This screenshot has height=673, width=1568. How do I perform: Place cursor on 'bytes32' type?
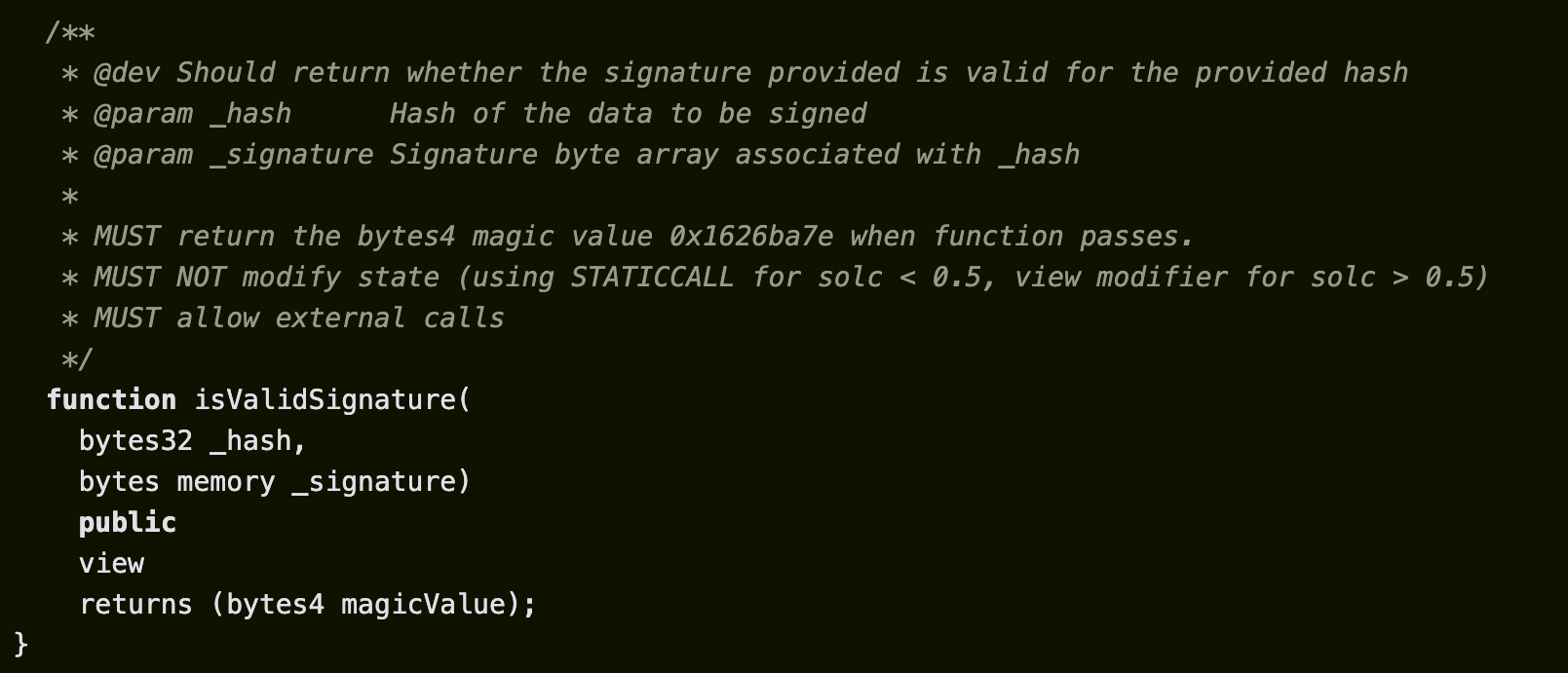[x=135, y=441]
